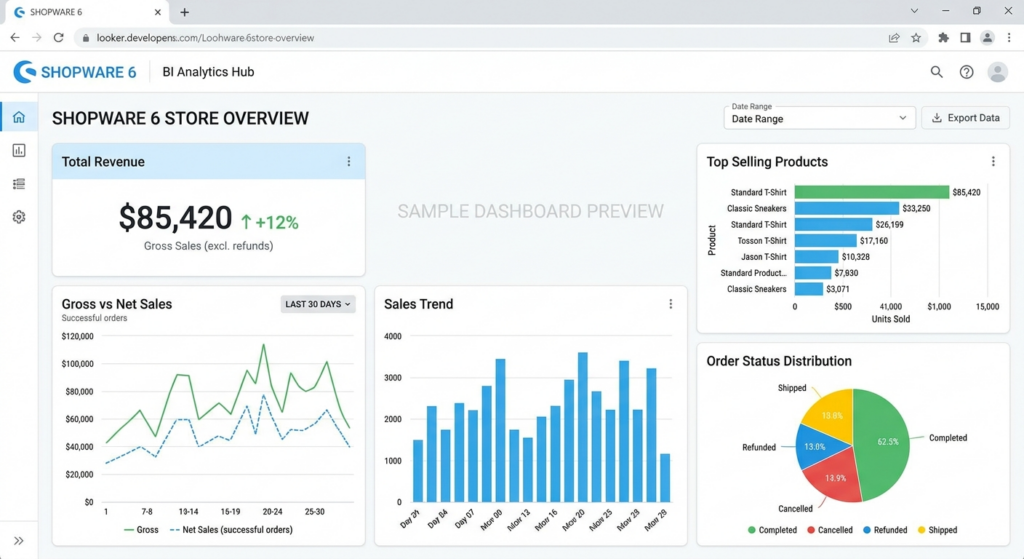Image resolution: width=1024 pixels, height=559 pixels.
Task: Click the Shopware 6 logo
Action: point(75,72)
